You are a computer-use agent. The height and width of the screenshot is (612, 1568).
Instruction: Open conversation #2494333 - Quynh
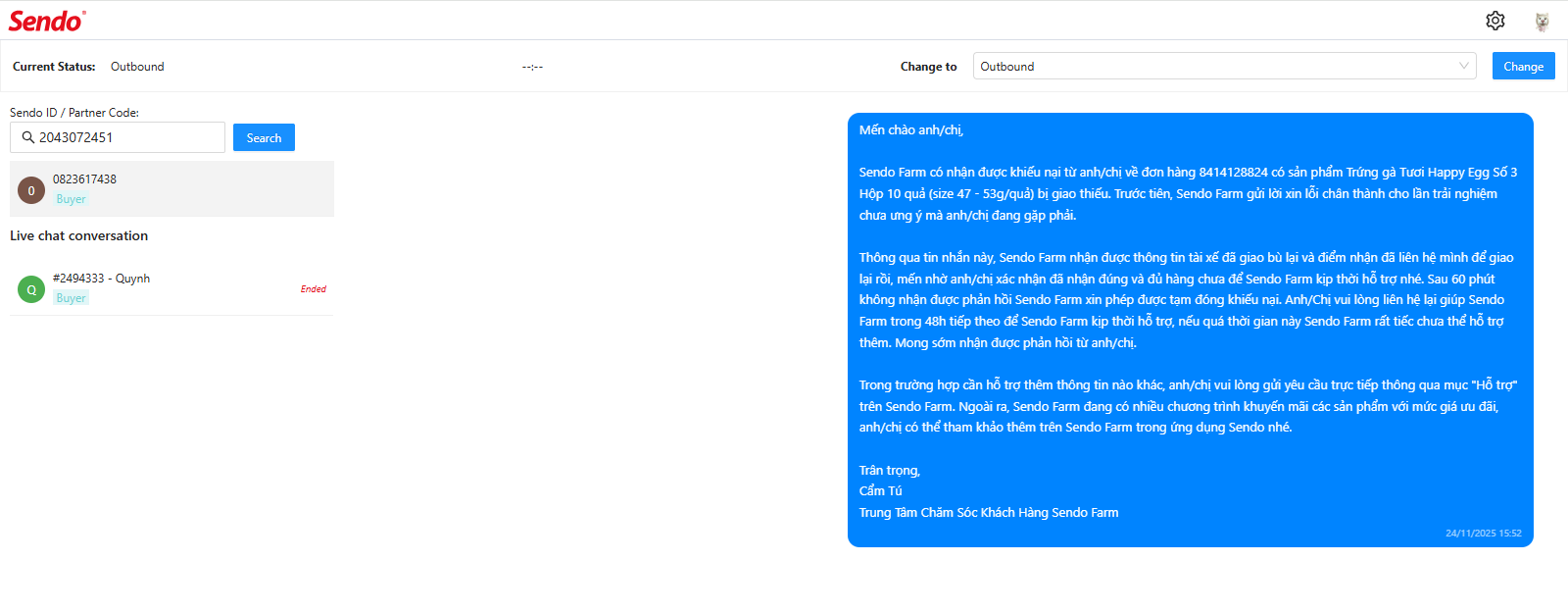point(171,288)
